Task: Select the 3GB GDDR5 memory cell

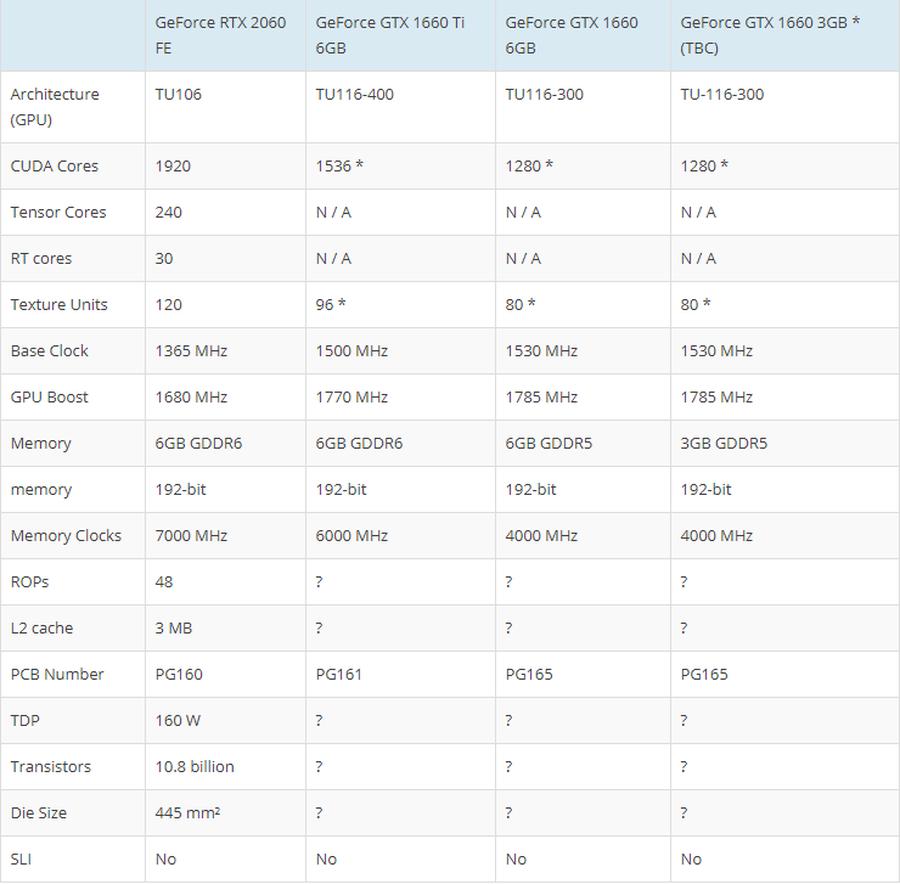Action: tap(724, 443)
